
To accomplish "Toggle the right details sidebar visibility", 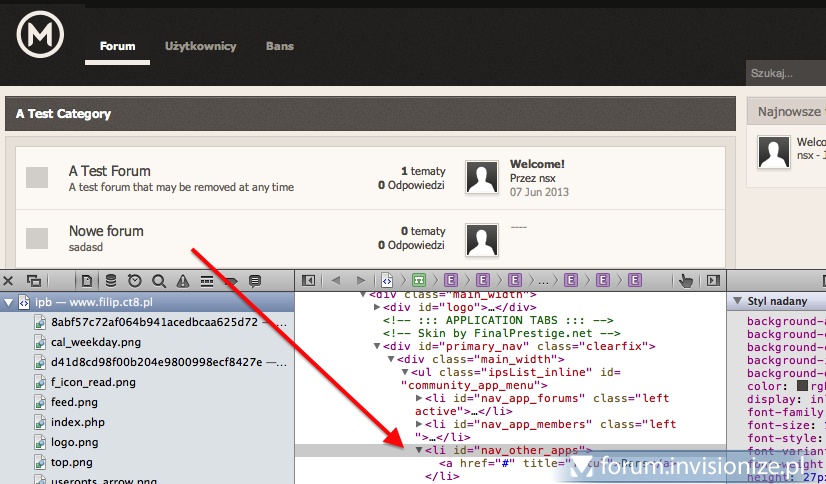I will point(713,281).
